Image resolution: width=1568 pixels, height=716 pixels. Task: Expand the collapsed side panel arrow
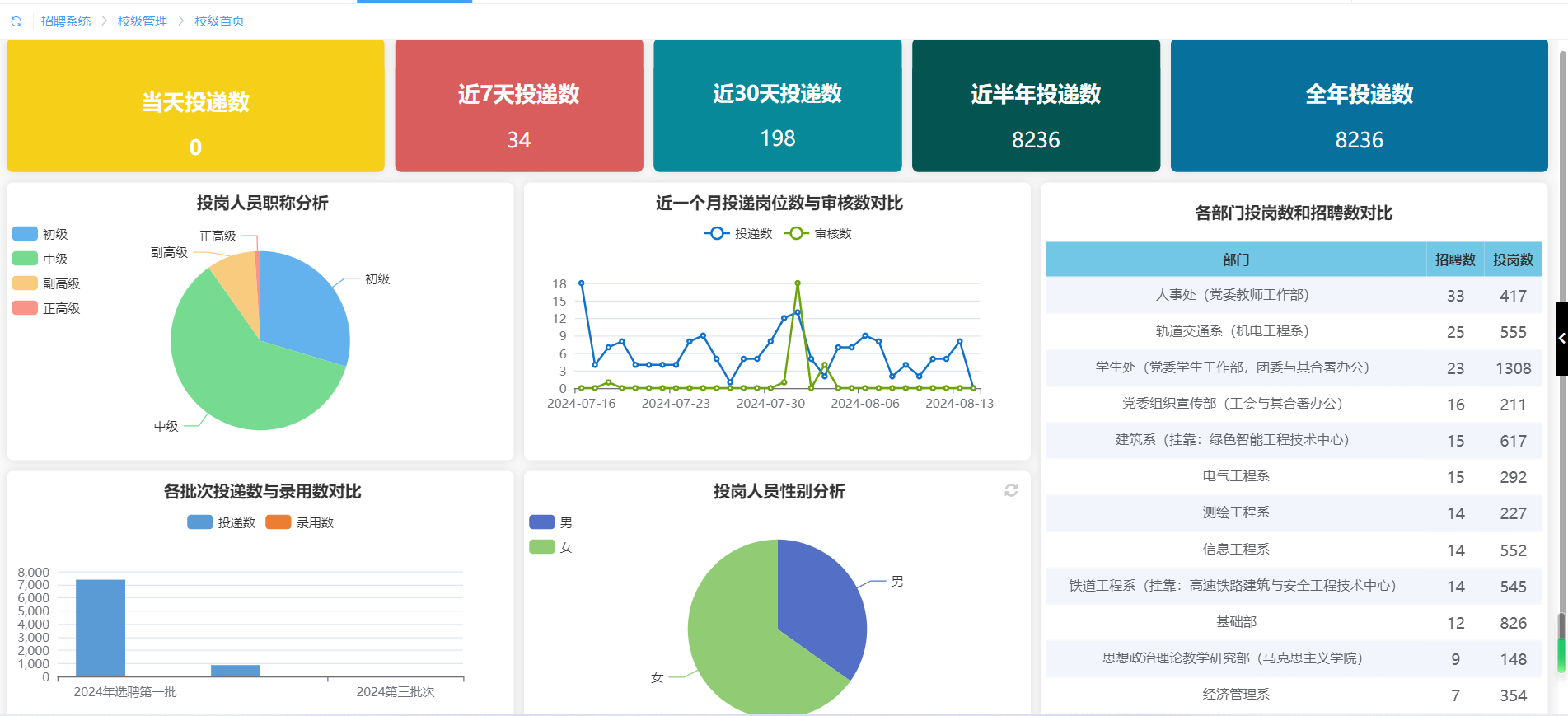[x=1561, y=338]
